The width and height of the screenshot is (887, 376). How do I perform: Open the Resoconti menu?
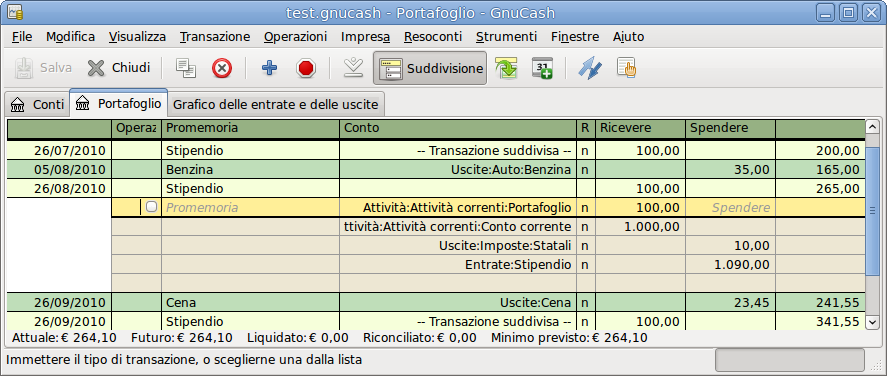click(x=433, y=37)
